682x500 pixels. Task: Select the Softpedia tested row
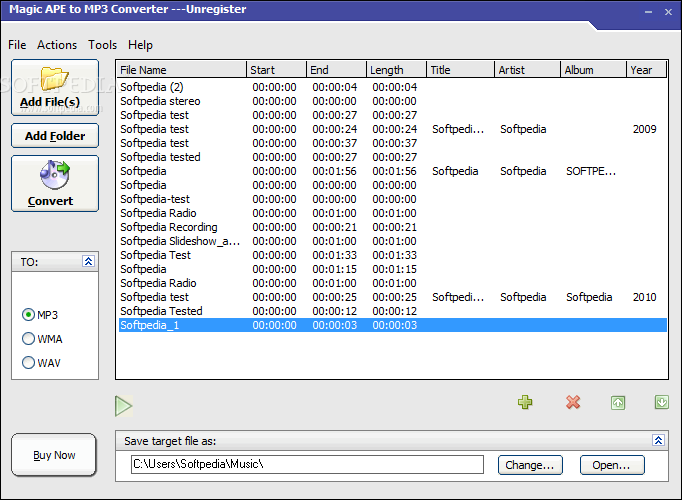pyautogui.click(x=392, y=157)
